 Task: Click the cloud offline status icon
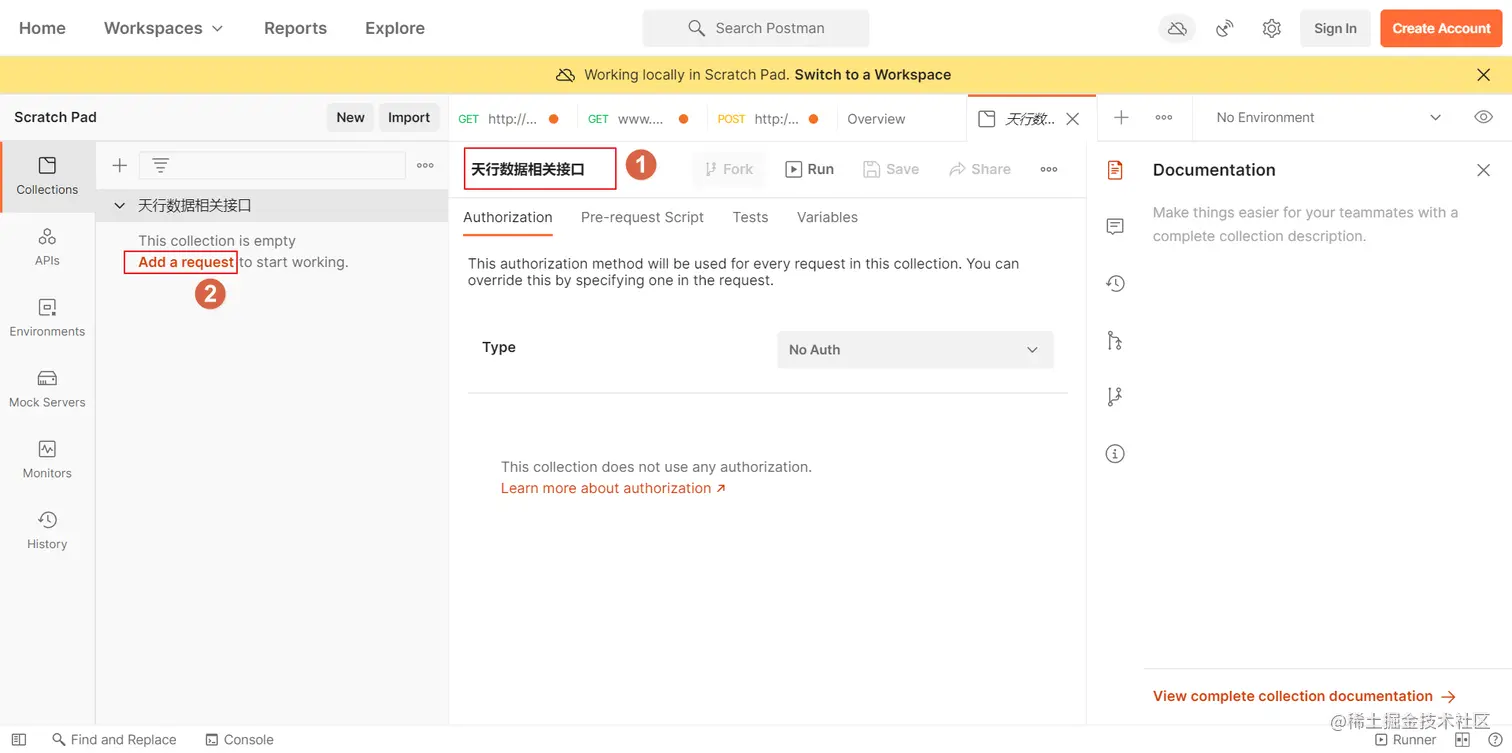tap(1177, 29)
